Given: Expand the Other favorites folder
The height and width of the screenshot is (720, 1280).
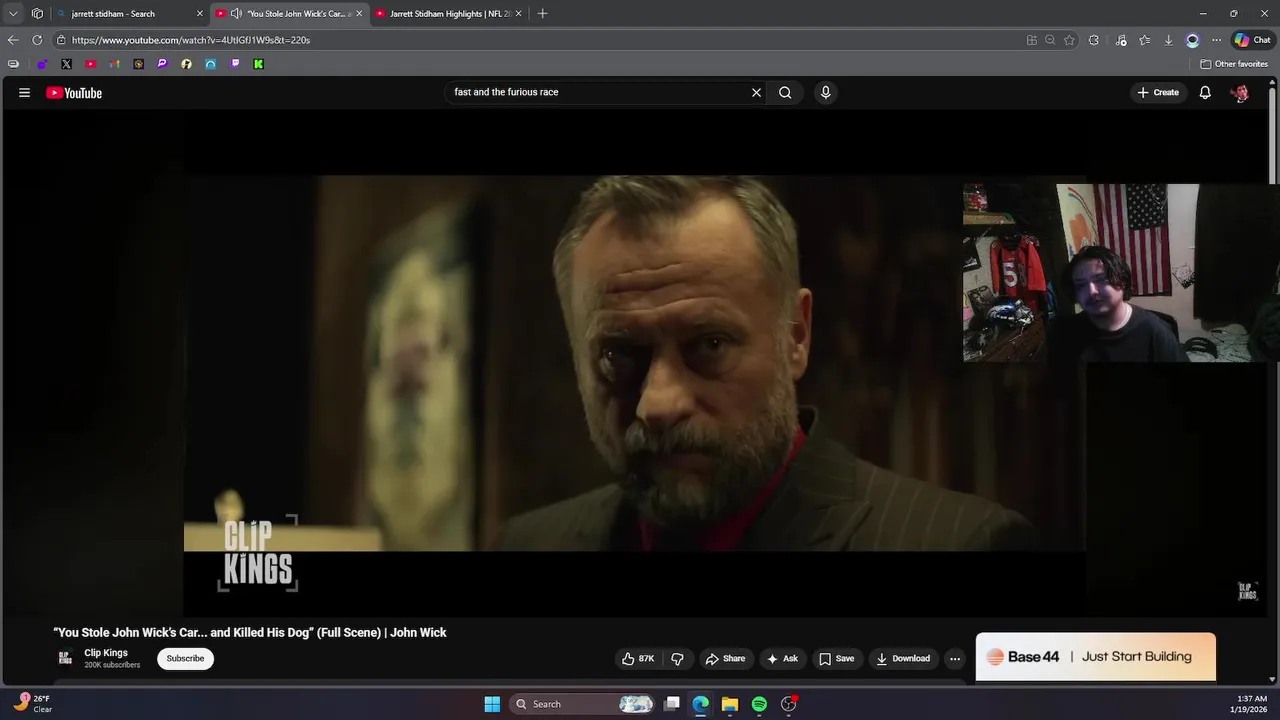Looking at the screenshot, I should click(x=1234, y=64).
